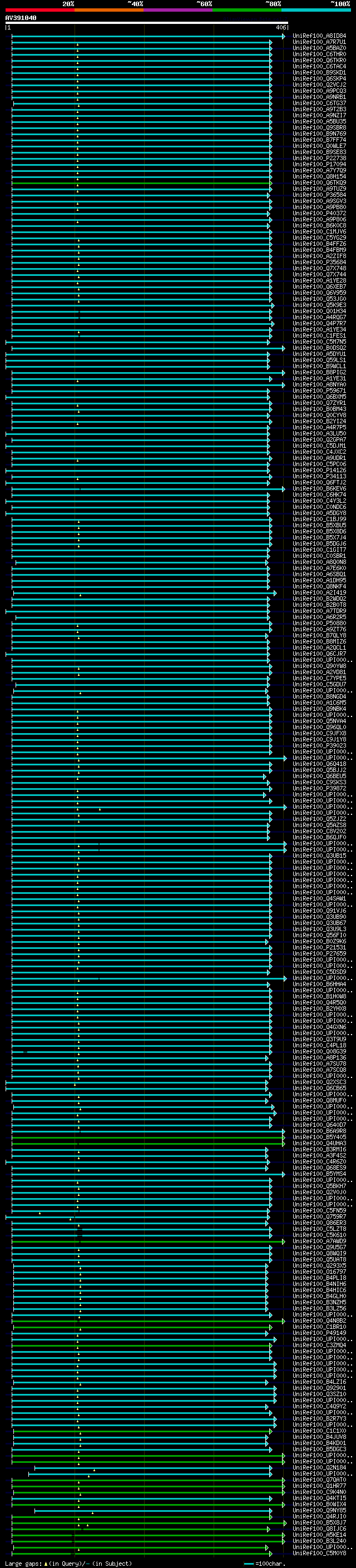
Task: Click the hit label UniRef100_A4R7P5
Action: [319, 427]
